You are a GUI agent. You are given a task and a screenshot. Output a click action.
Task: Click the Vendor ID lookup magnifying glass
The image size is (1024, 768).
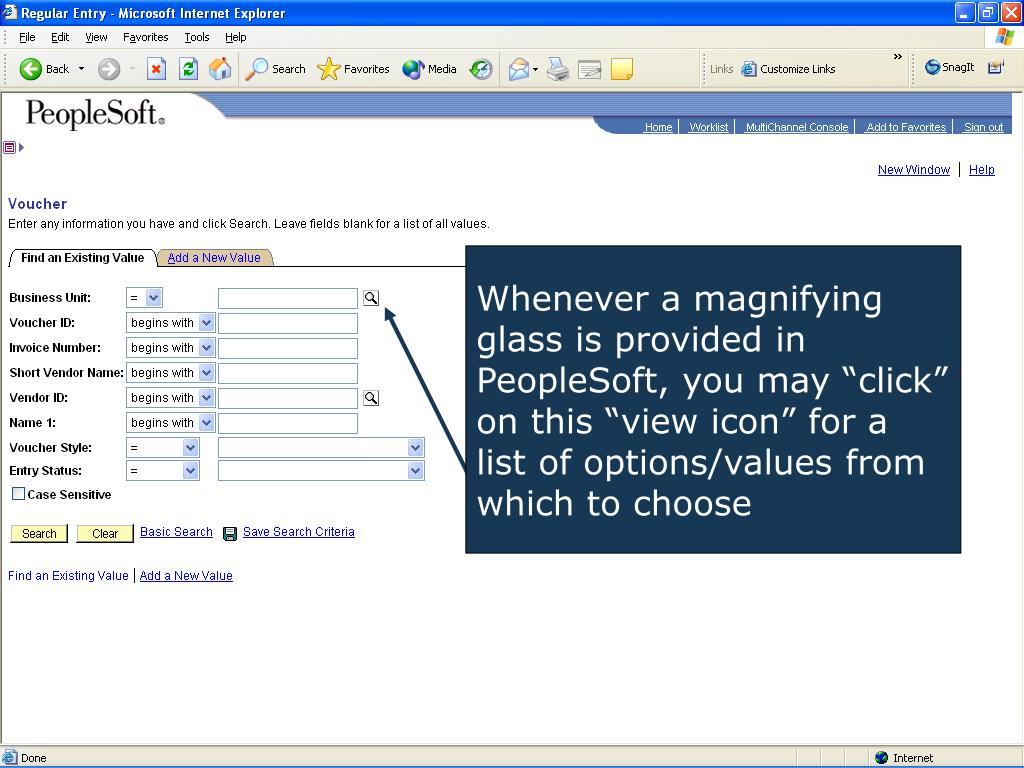coord(371,398)
